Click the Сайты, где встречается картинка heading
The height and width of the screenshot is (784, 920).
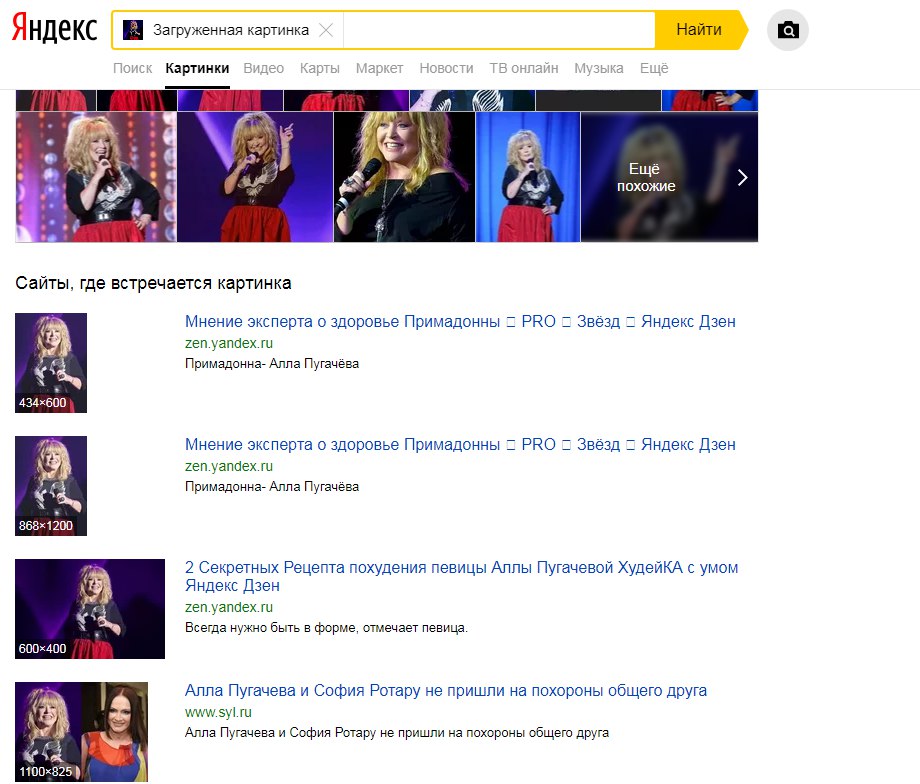tap(153, 283)
